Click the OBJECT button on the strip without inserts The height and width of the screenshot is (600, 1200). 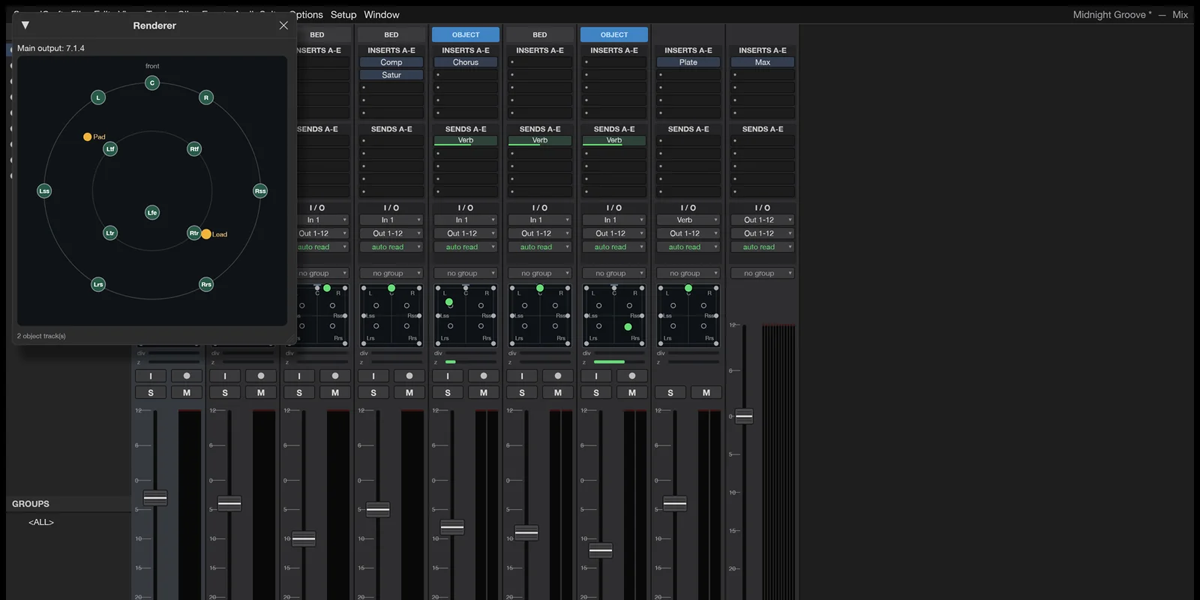[614, 35]
